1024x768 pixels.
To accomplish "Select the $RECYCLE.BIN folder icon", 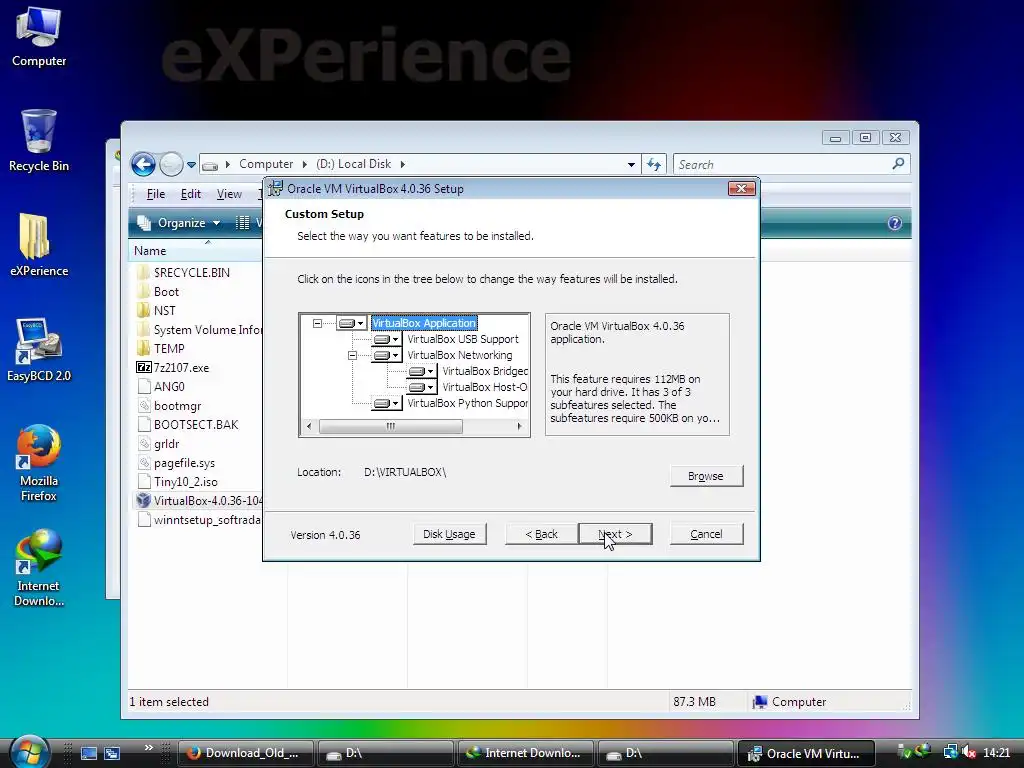I will click(x=144, y=272).
